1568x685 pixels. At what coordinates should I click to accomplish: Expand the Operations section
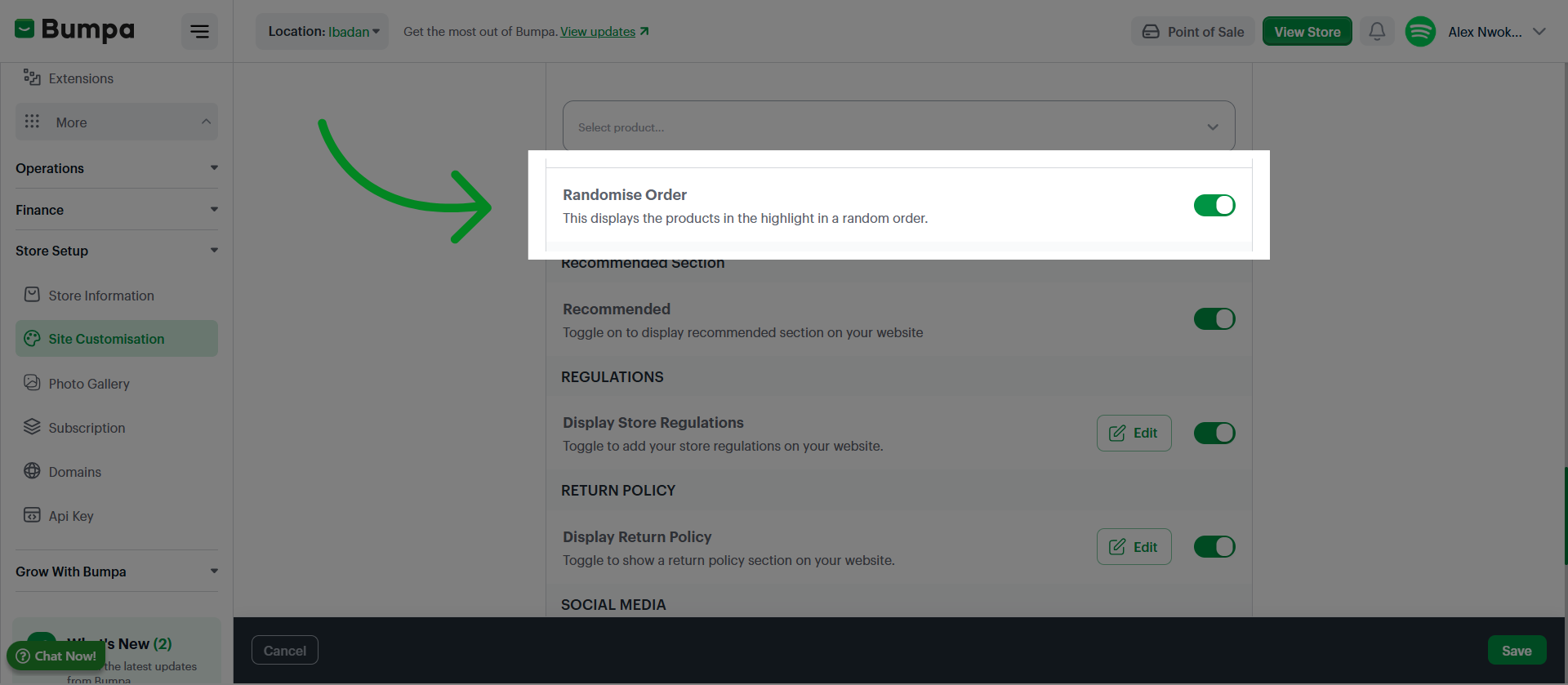pos(117,168)
